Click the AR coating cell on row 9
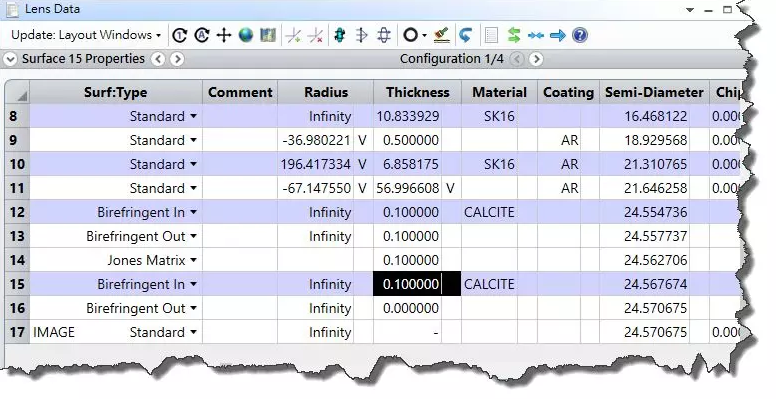This screenshot has height=399, width=776. click(x=559, y=140)
